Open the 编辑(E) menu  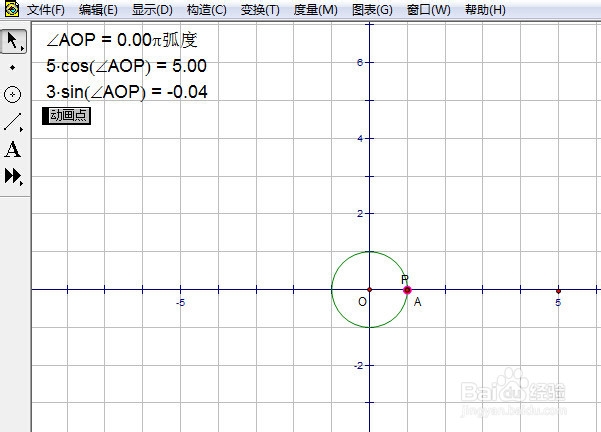pos(98,10)
